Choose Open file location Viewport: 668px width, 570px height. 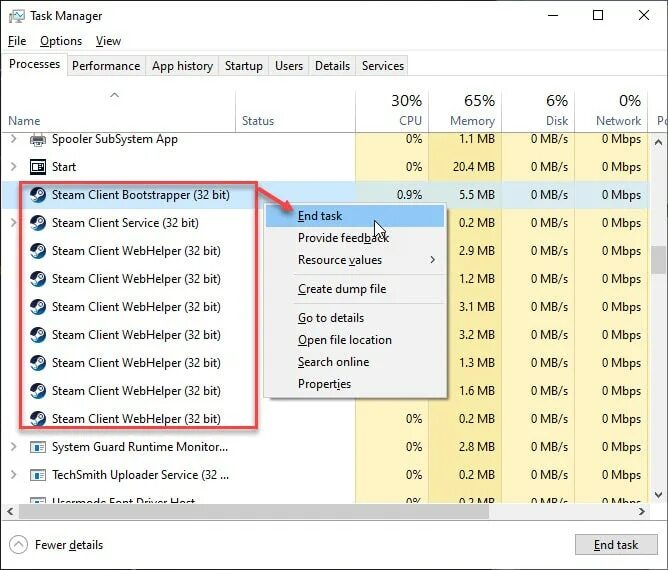pos(355,340)
